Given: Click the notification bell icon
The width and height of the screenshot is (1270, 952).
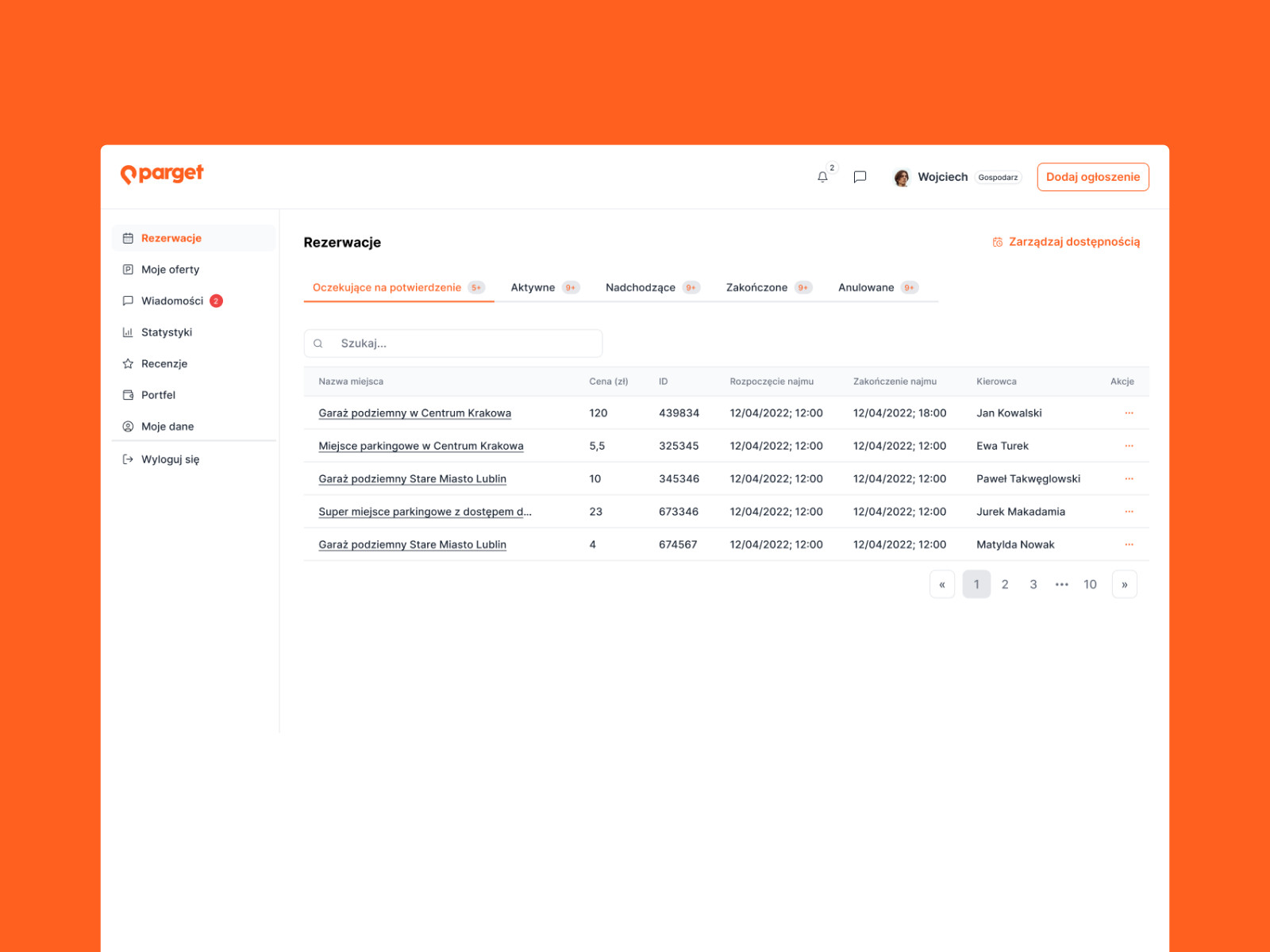Looking at the screenshot, I should point(822,177).
